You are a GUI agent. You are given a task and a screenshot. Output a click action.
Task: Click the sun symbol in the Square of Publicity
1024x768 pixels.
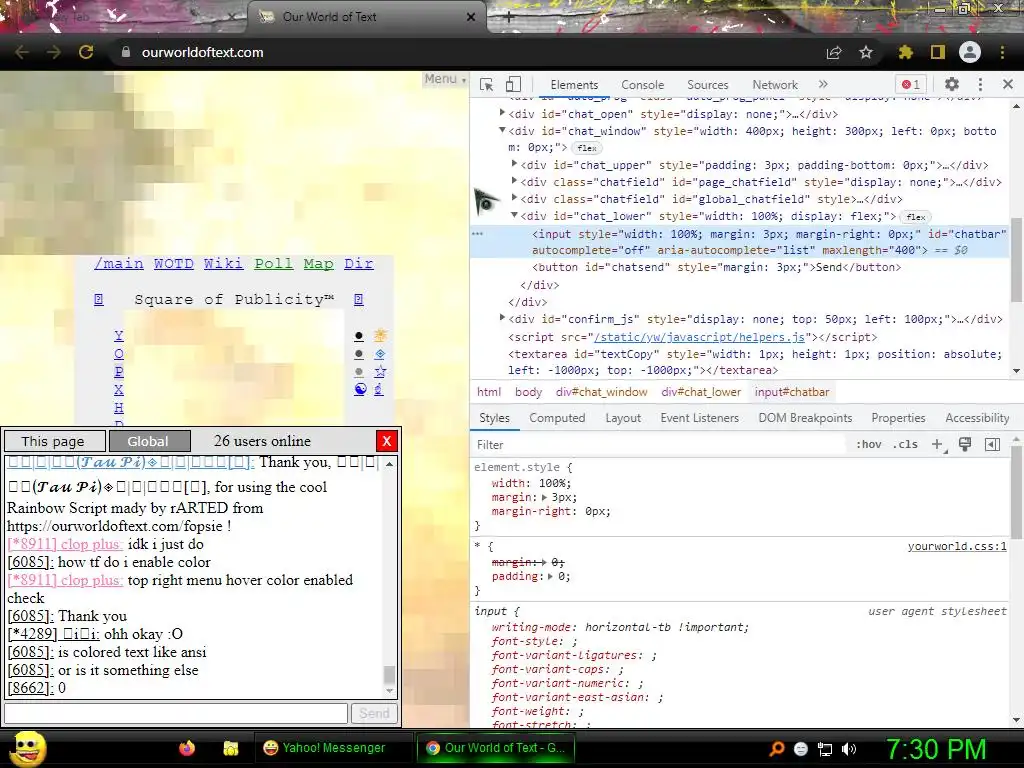(x=380, y=336)
